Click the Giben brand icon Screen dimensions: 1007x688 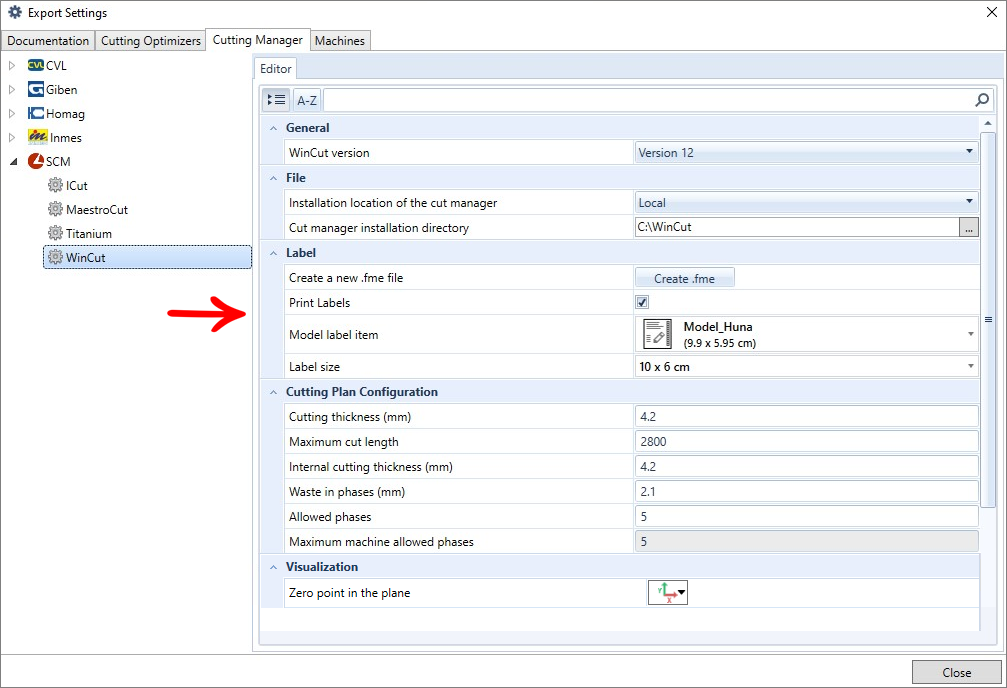tap(36, 89)
